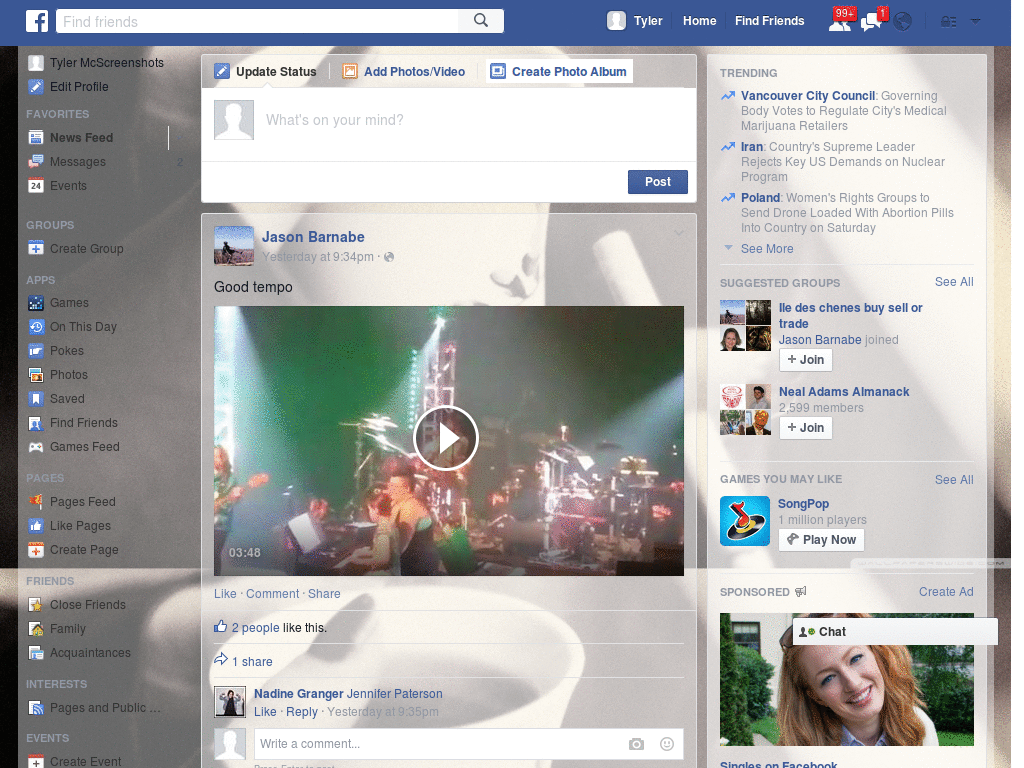Open the Chat bar

coord(895,632)
